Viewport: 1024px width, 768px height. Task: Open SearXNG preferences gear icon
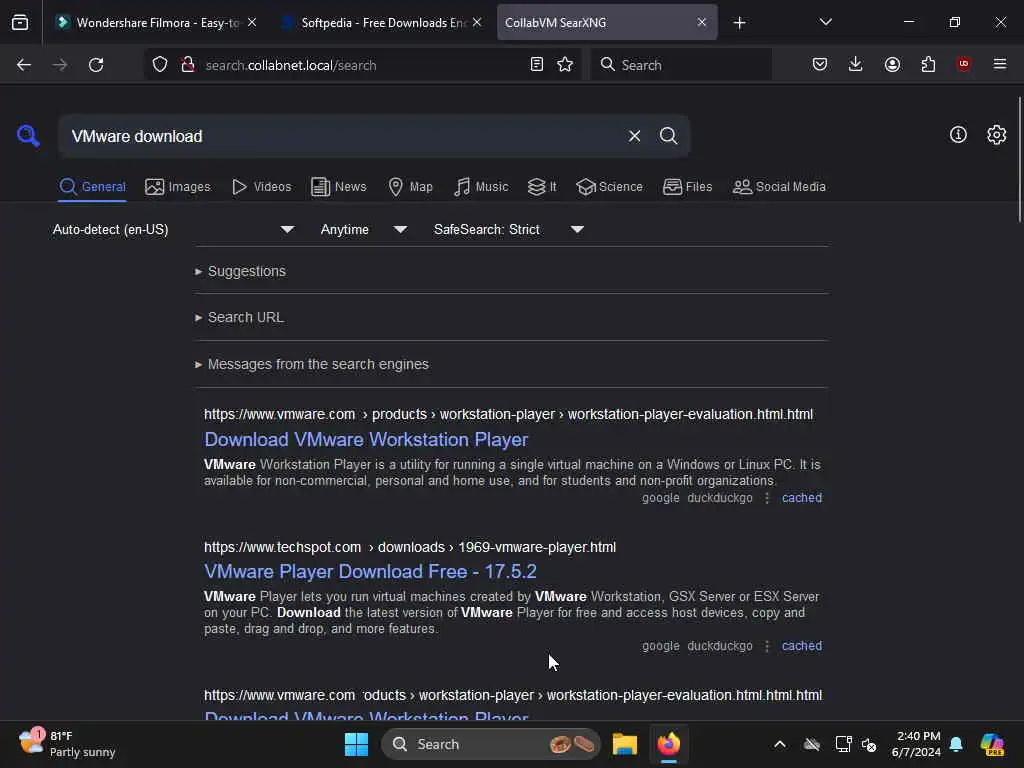point(996,135)
